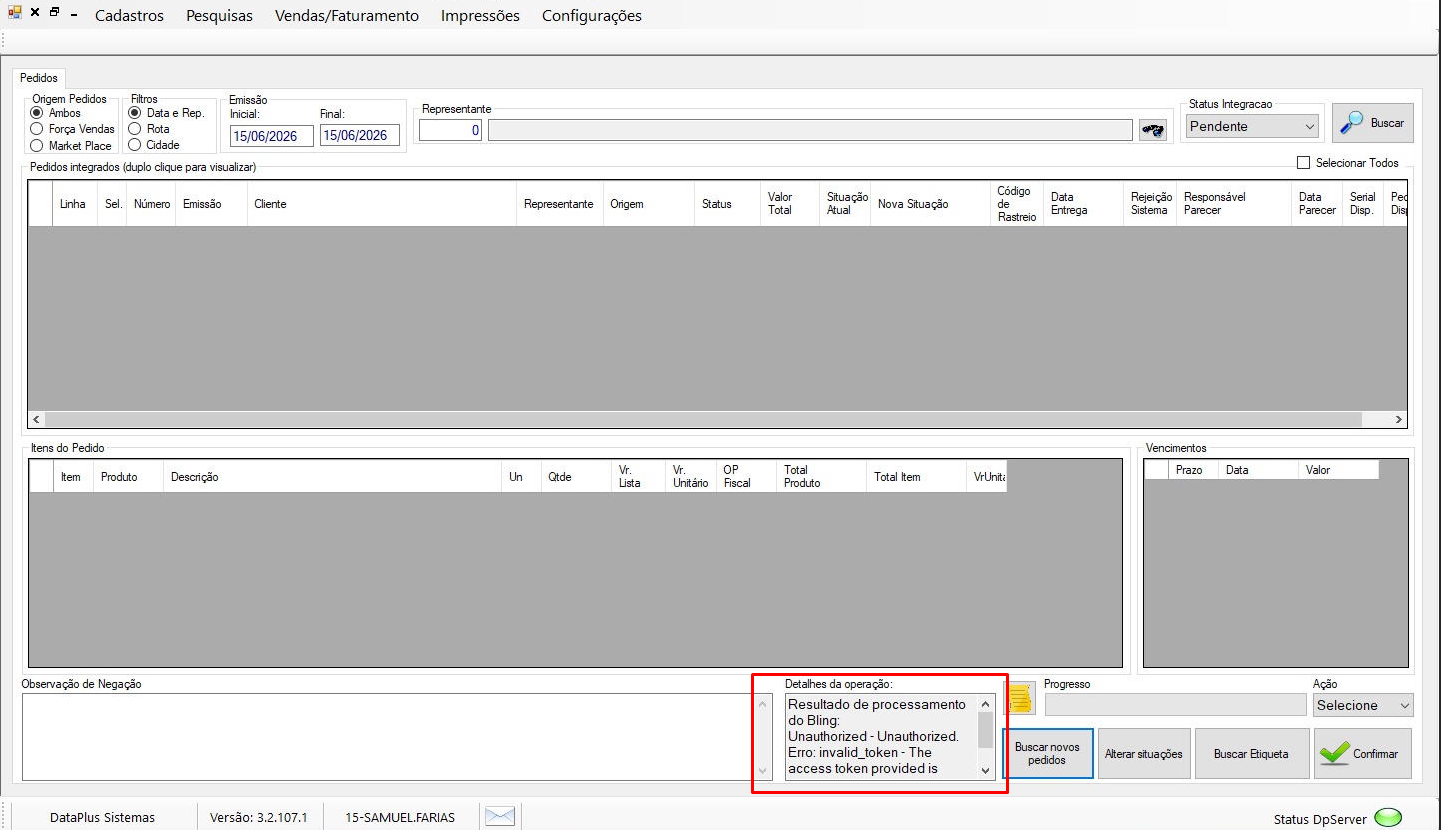Click the gray representative name field

pyautogui.click(x=810, y=130)
